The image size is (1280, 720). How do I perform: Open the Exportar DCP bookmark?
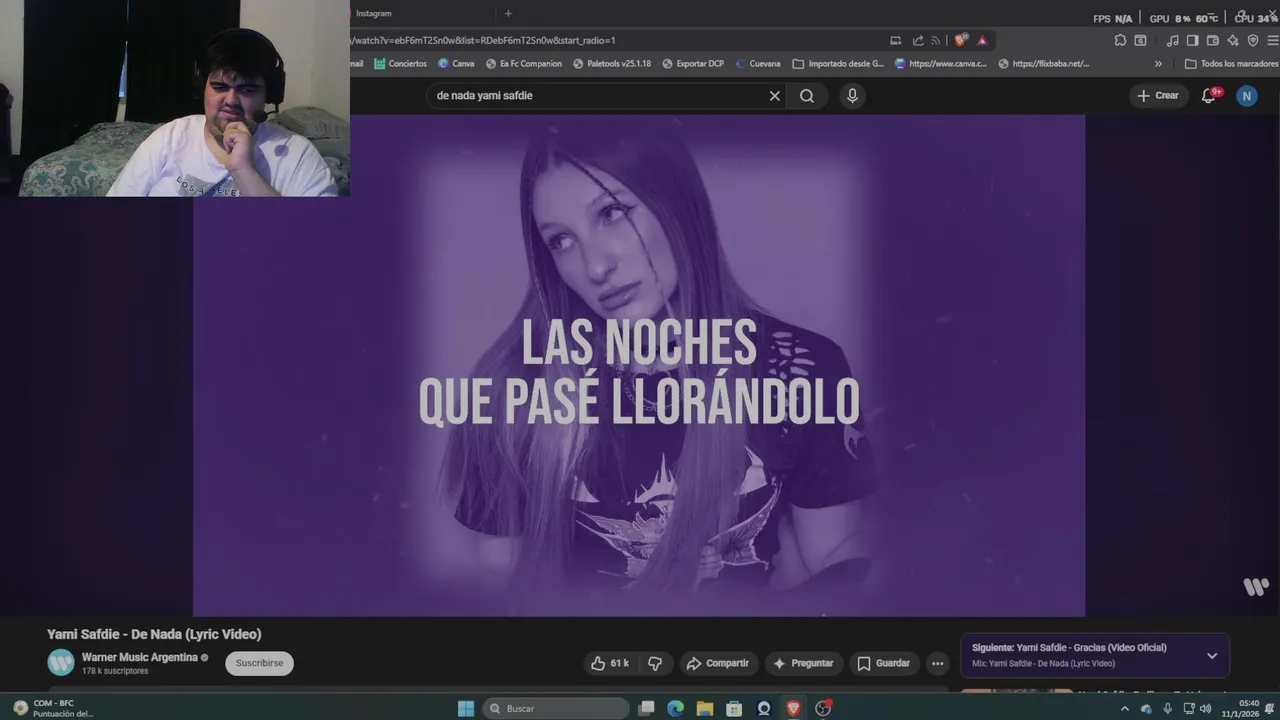click(693, 63)
